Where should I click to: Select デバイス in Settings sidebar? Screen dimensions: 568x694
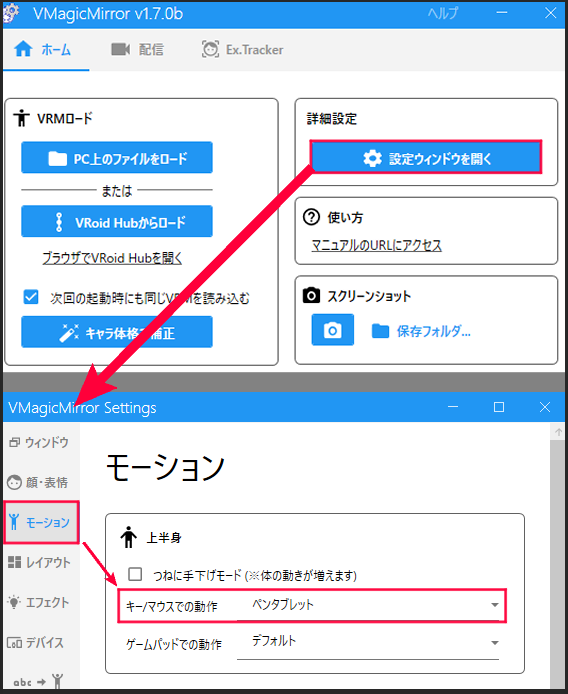pyautogui.click(x=41, y=642)
